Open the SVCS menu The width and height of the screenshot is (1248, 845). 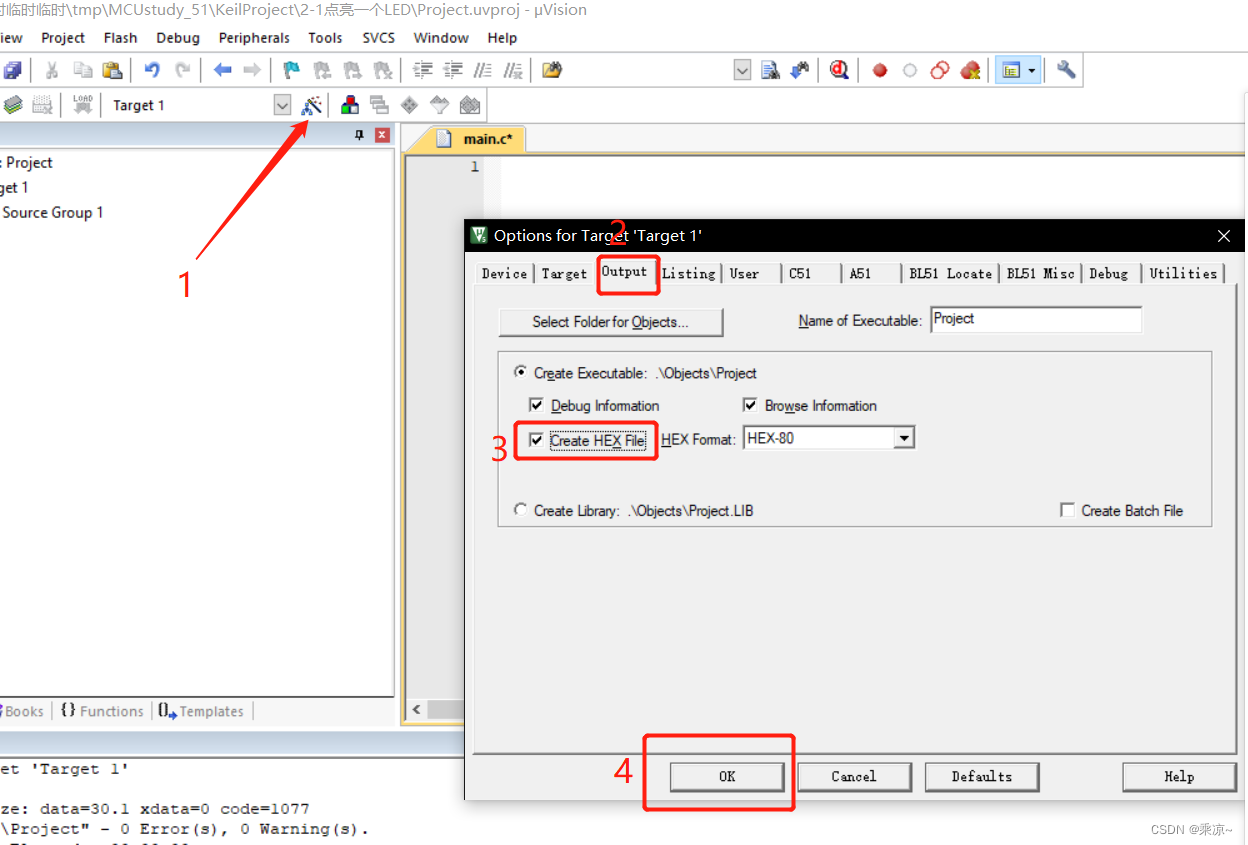pyautogui.click(x=379, y=38)
